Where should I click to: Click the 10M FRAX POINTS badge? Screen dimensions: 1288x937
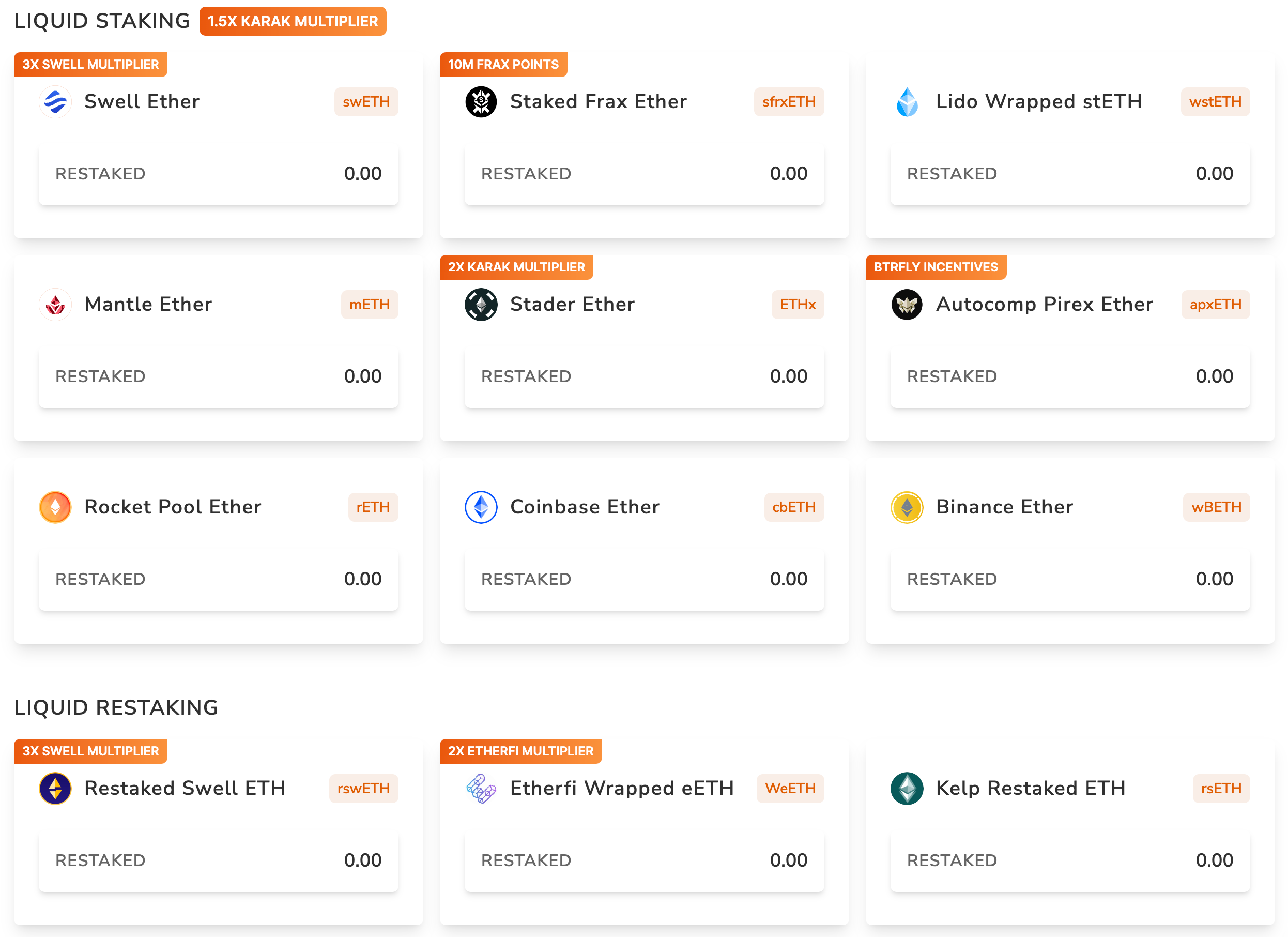(503, 64)
